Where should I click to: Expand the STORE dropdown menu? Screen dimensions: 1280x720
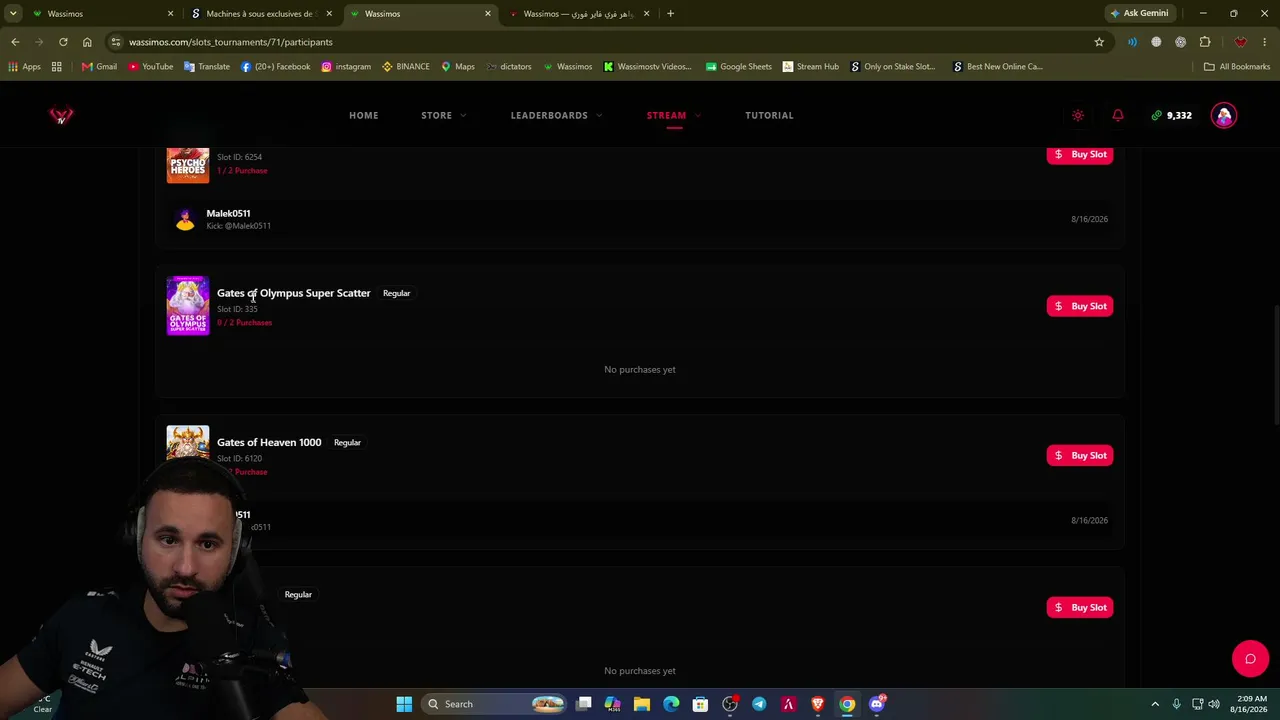444,115
